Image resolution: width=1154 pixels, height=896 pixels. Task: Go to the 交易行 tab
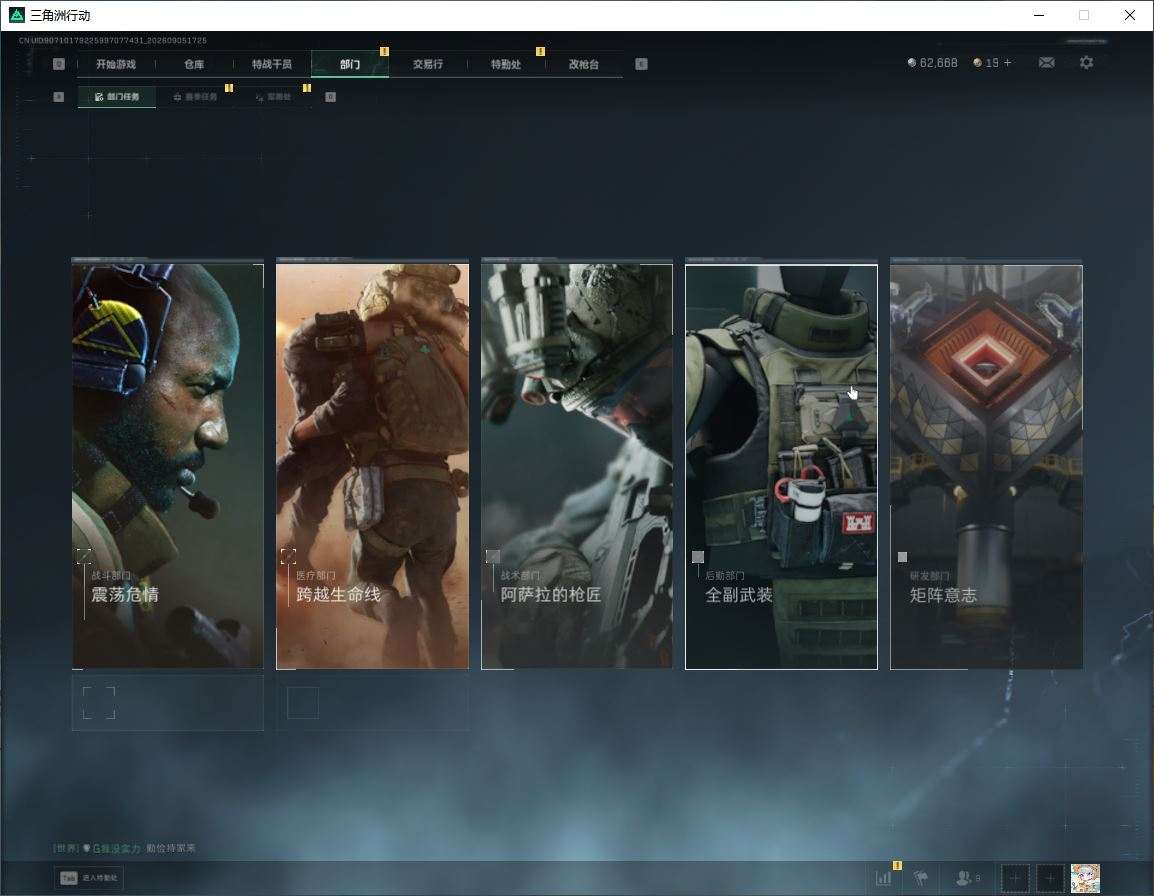coord(428,64)
